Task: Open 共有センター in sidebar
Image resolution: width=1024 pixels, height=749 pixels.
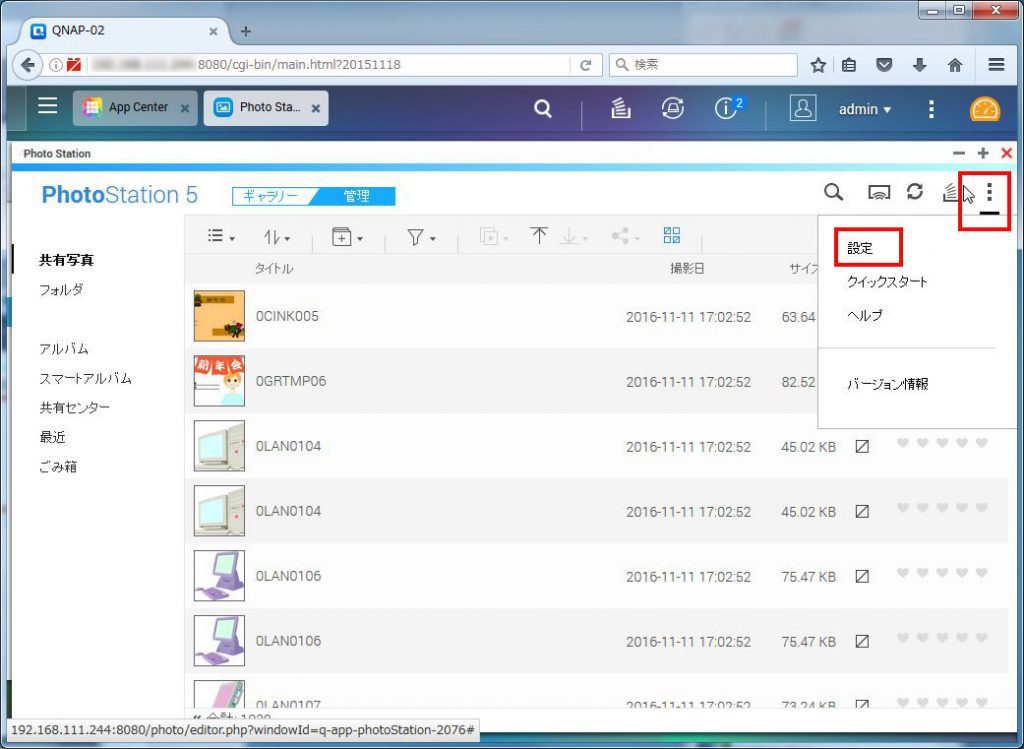Action: [x=74, y=407]
